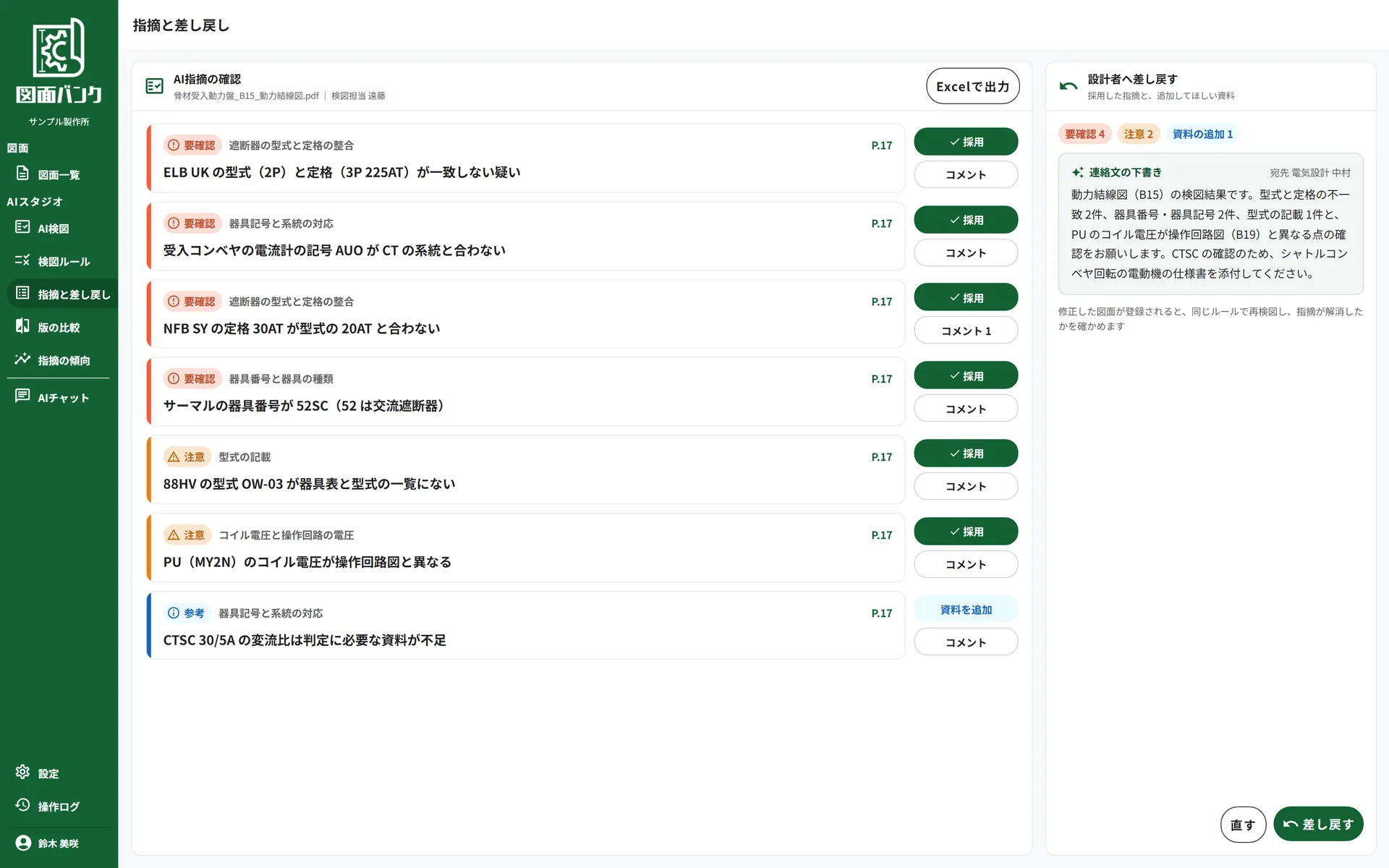Open コメント for the 受入コンベヤ finding

click(x=966, y=252)
